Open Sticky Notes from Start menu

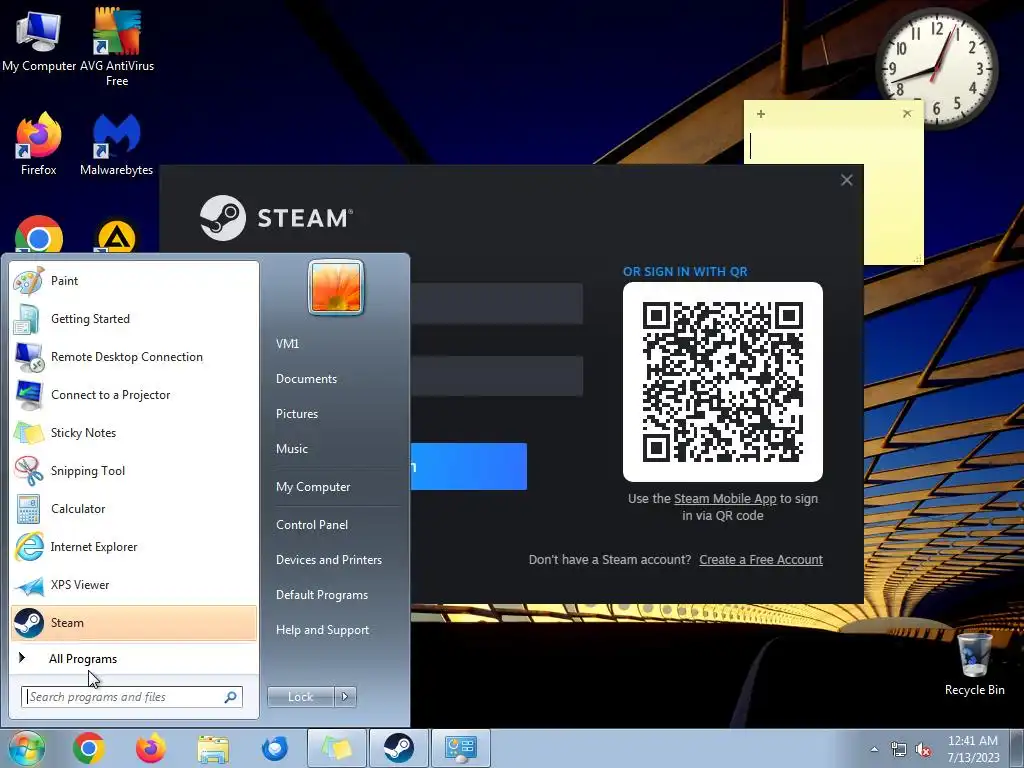134,432
